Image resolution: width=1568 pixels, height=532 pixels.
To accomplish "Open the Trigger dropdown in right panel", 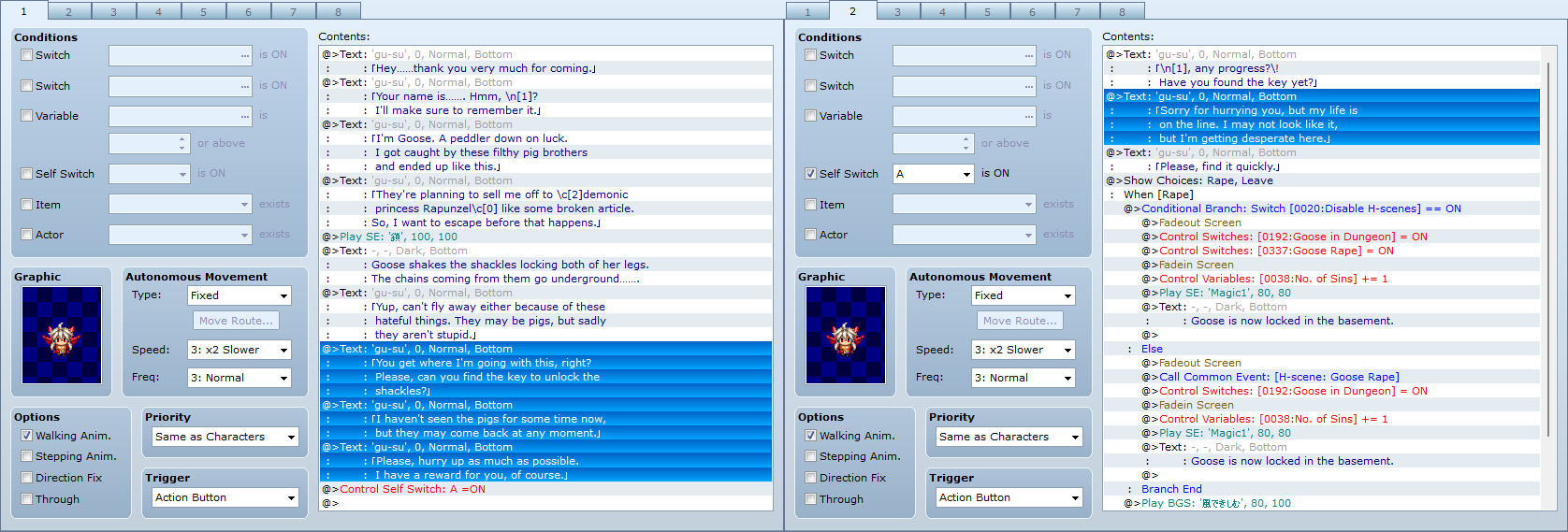I will (x=1009, y=497).
